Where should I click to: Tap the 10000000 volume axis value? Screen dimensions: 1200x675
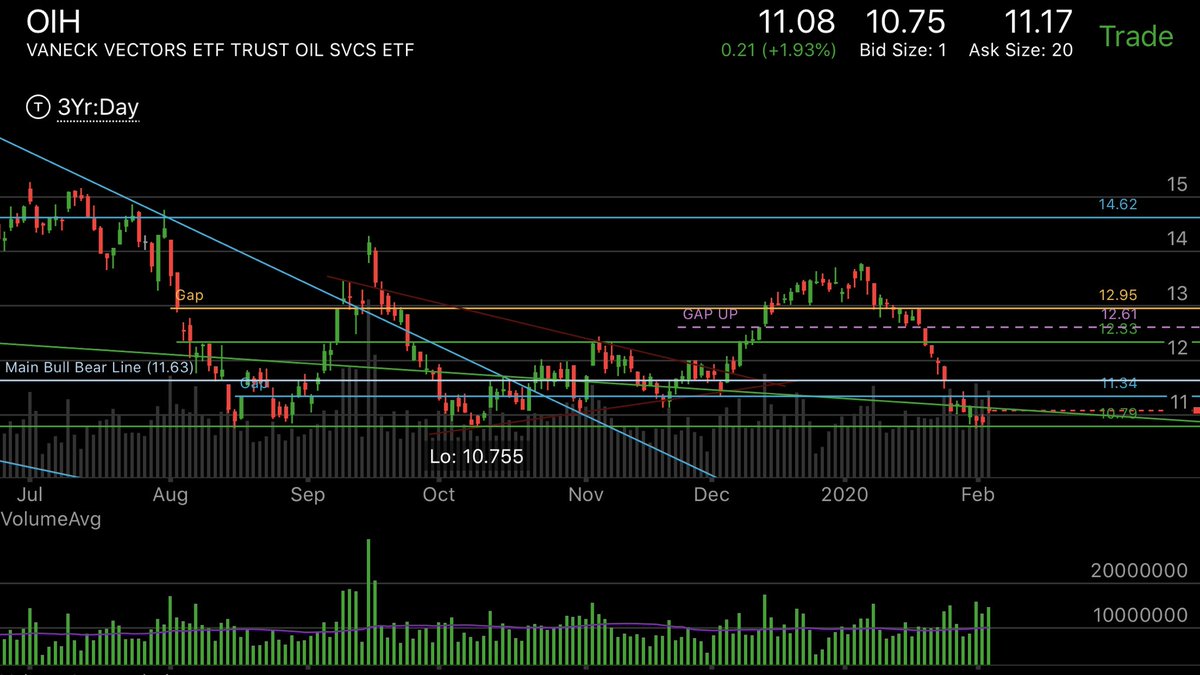click(1138, 615)
